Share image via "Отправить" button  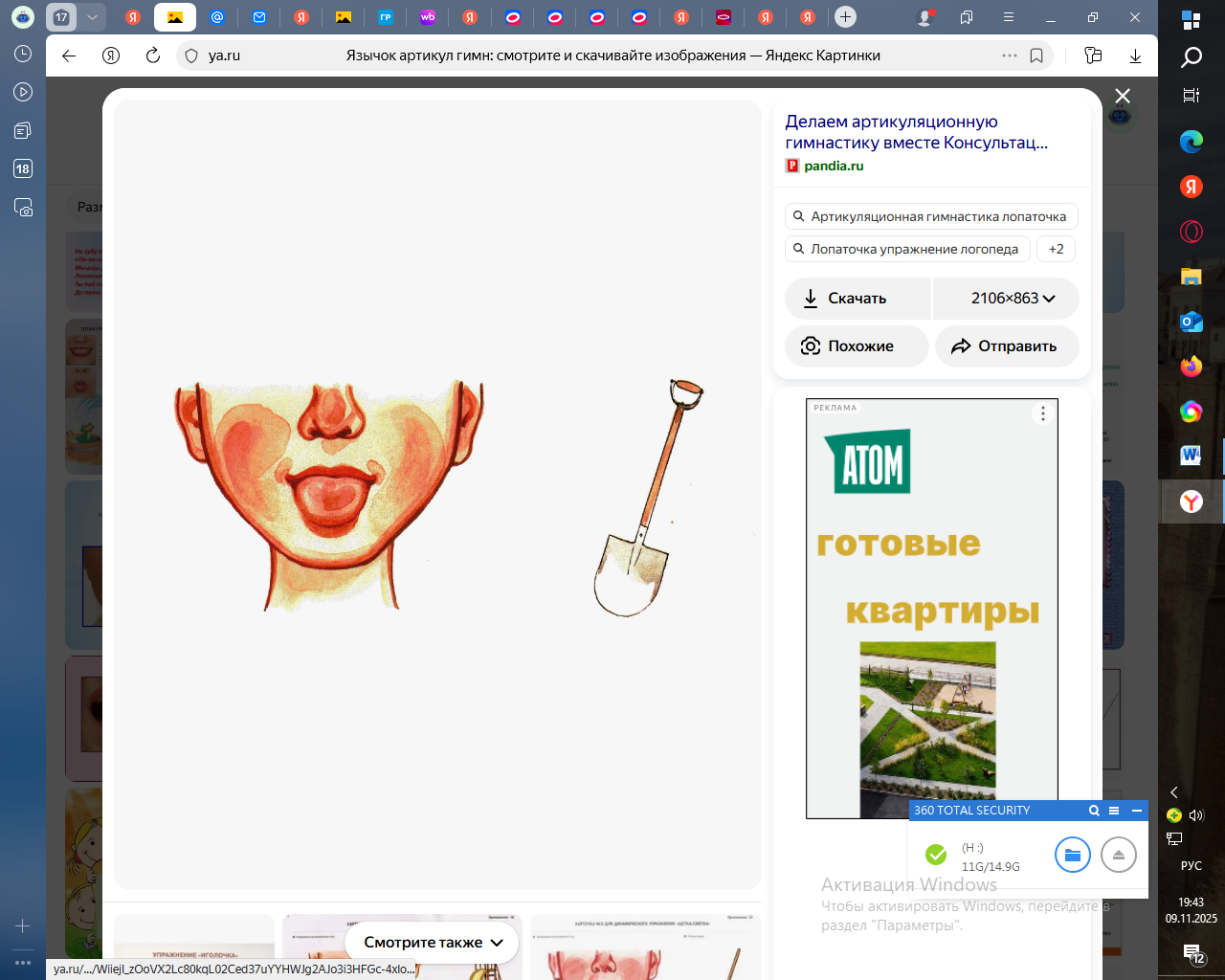tap(1006, 346)
